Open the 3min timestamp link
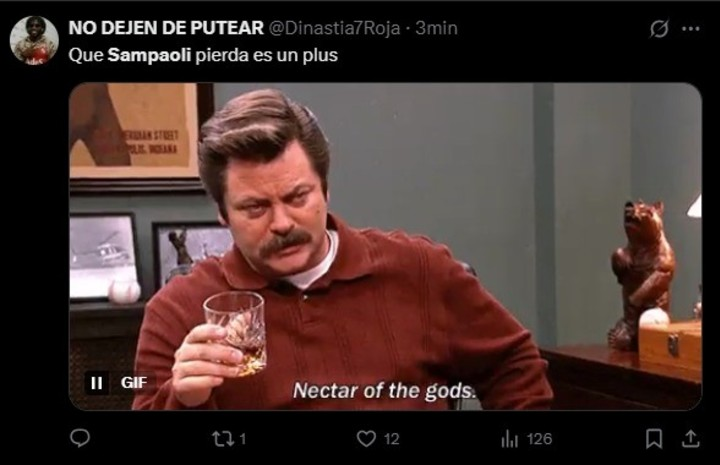 [436, 28]
